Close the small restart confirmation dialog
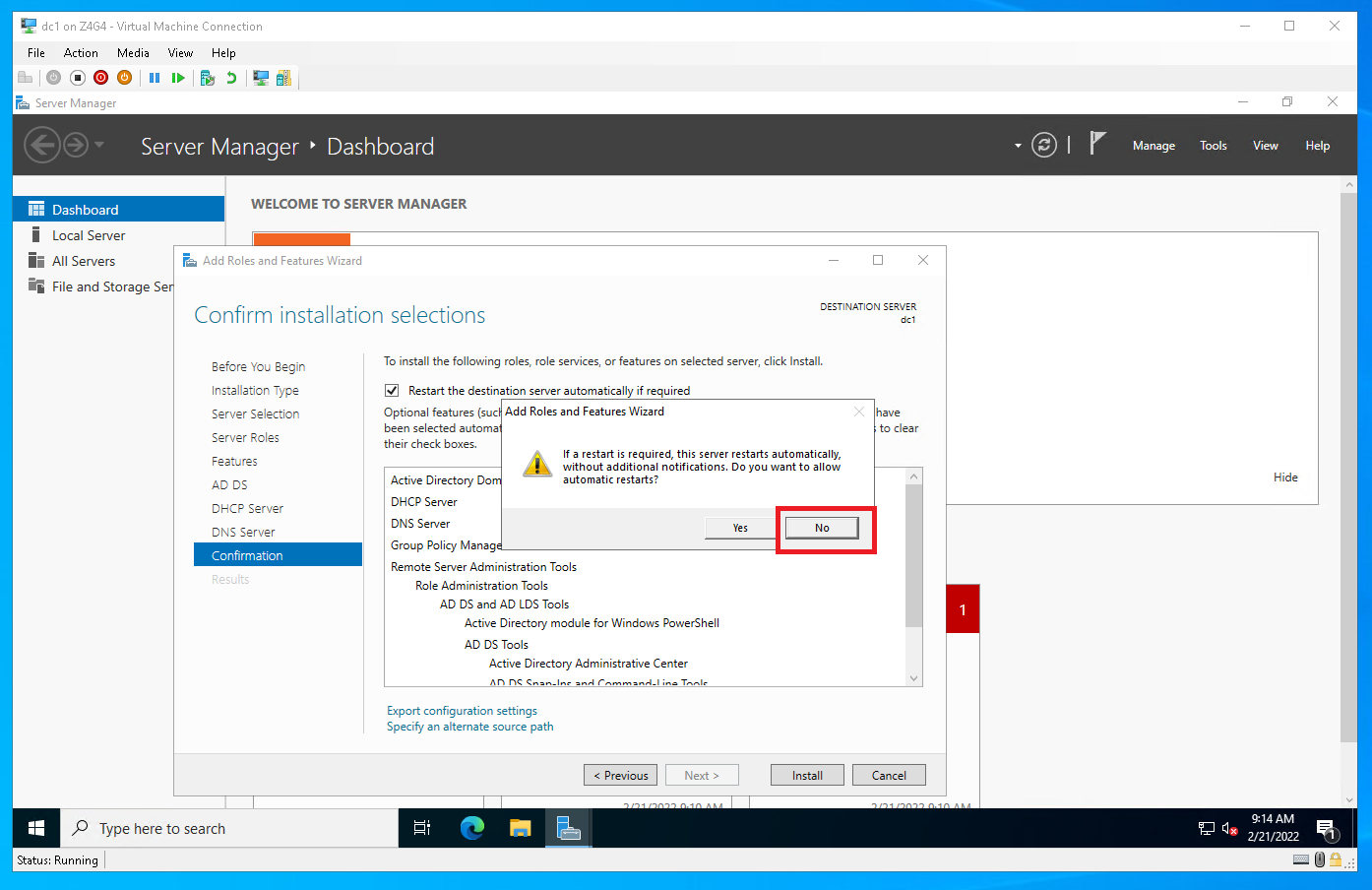 click(x=859, y=412)
